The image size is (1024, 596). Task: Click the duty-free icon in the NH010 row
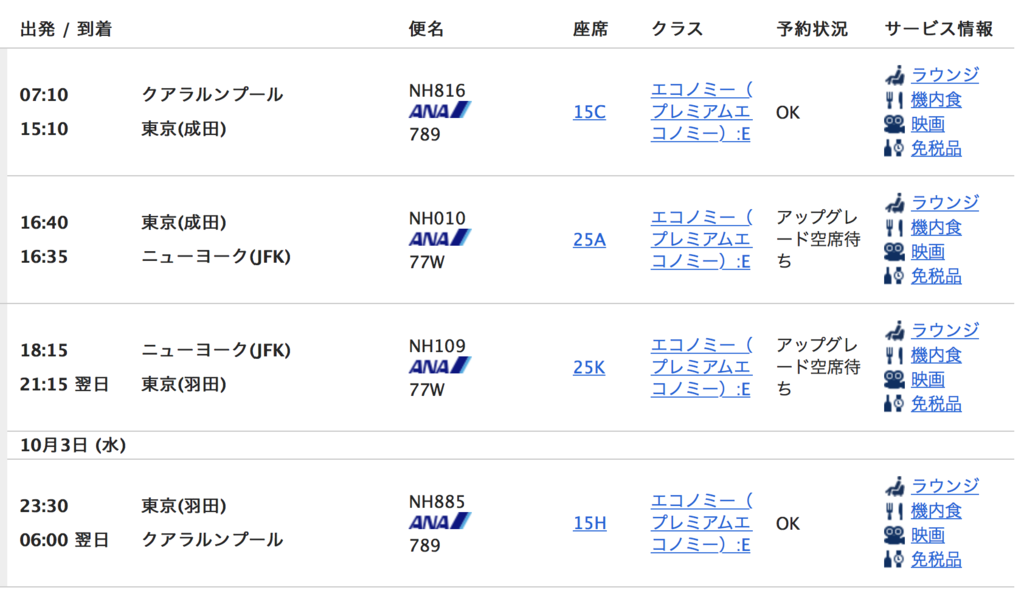pyautogui.click(x=894, y=276)
